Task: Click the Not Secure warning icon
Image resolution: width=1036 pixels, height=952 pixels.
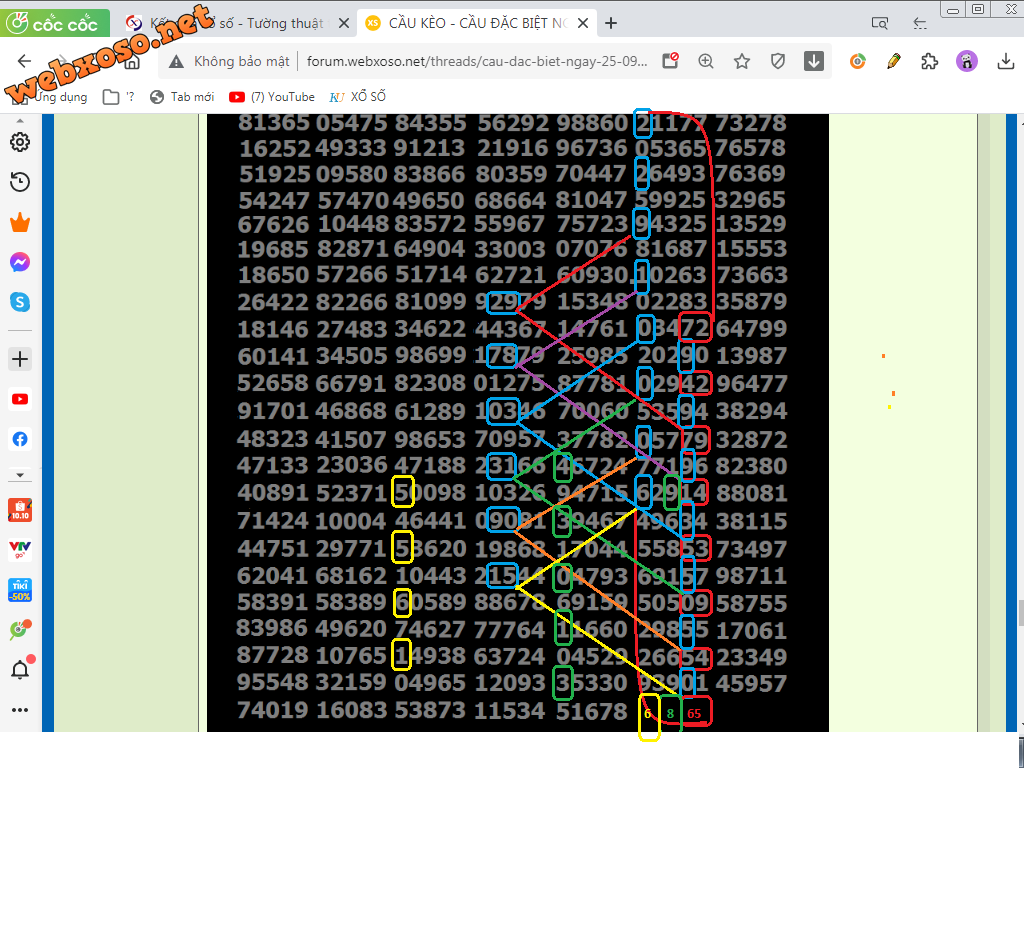Action: coord(176,61)
